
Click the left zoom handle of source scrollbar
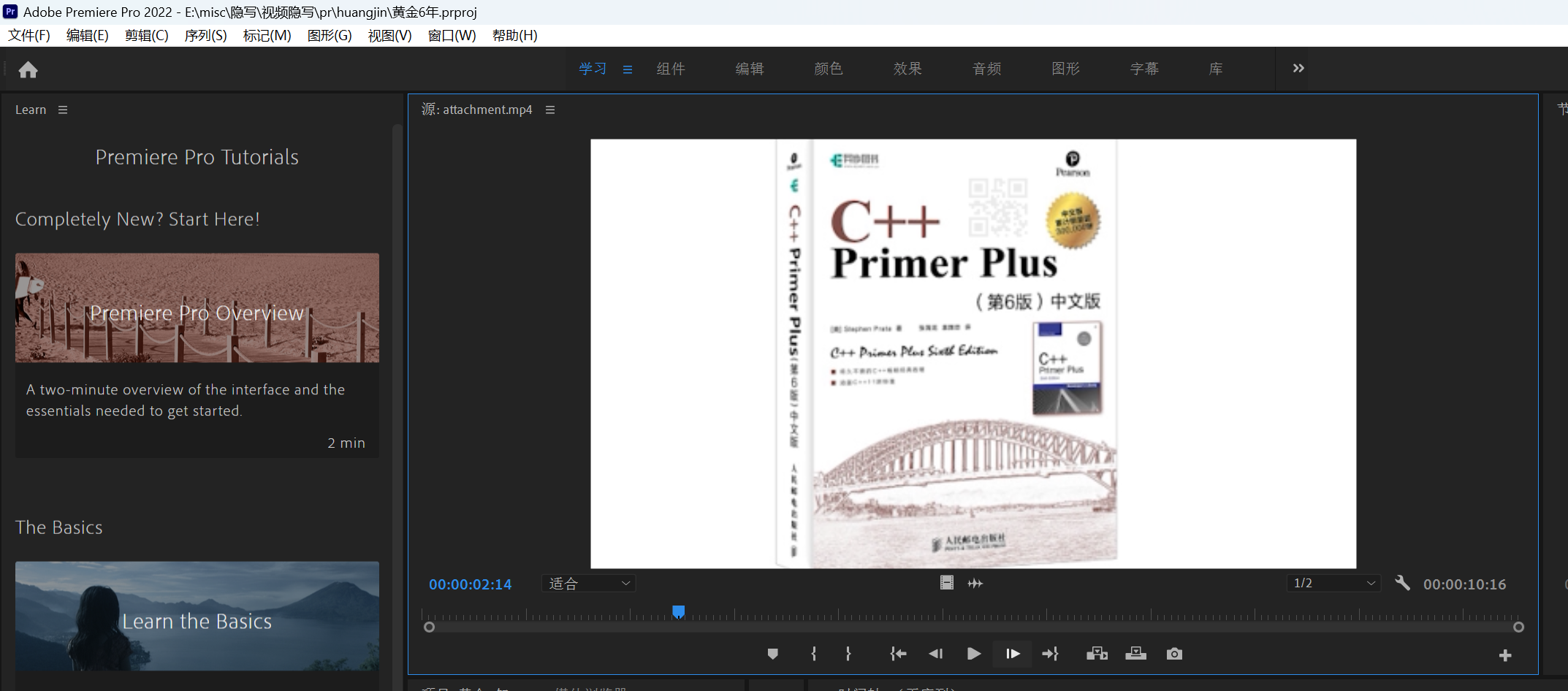pos(430,627)
